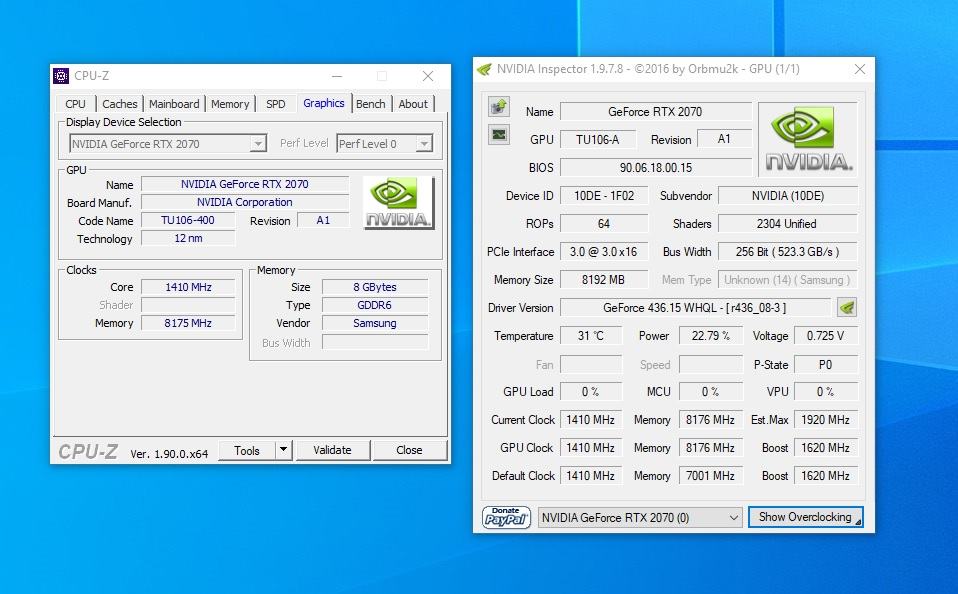Click the empty Bus Width field in CPU-Z
Viewport: 958px width, 594px height.
click(x=375, y=342)
